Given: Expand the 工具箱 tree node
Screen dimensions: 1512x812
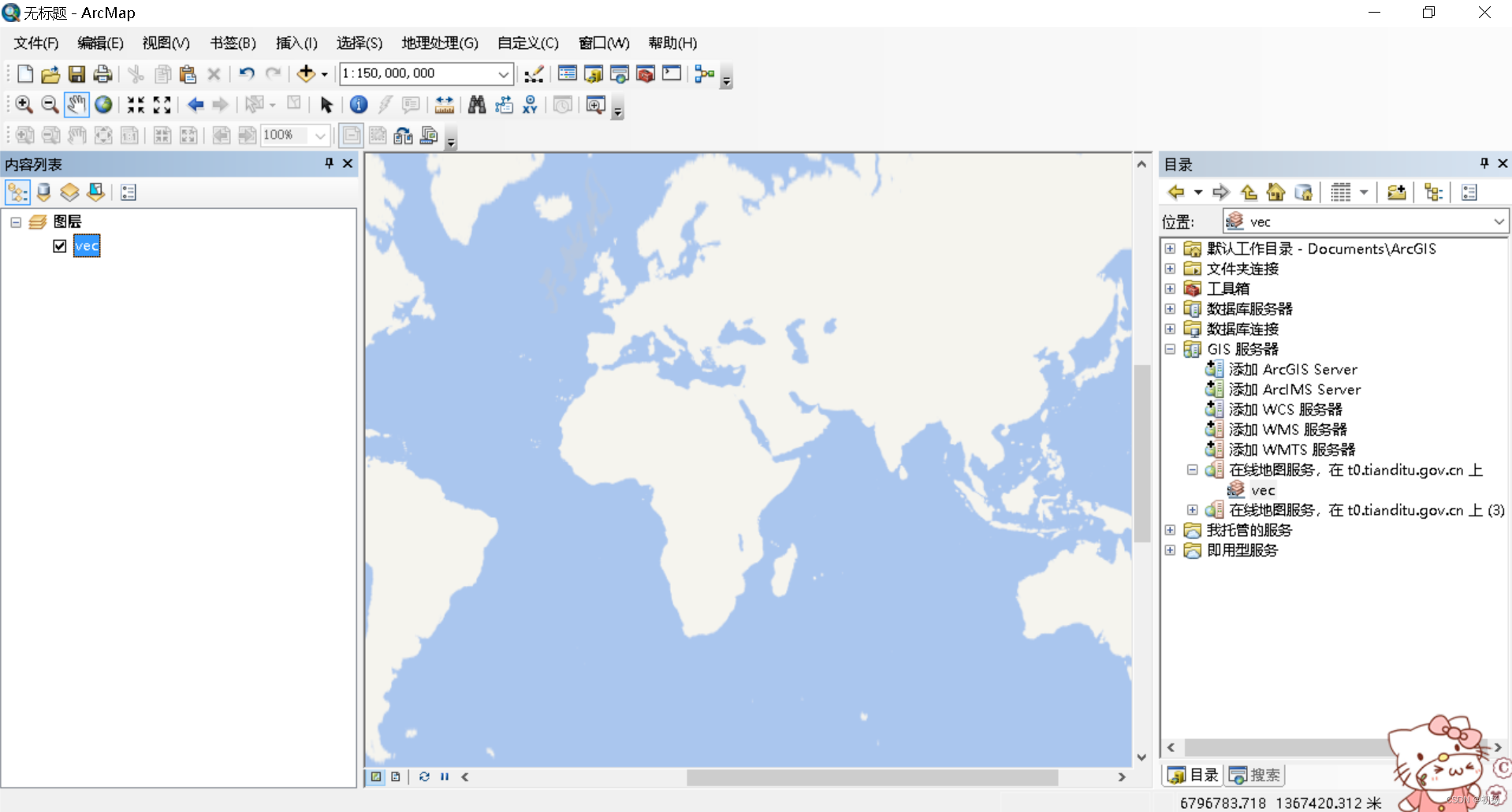Looking at the screenshot, I should [x=1170, y=289].
